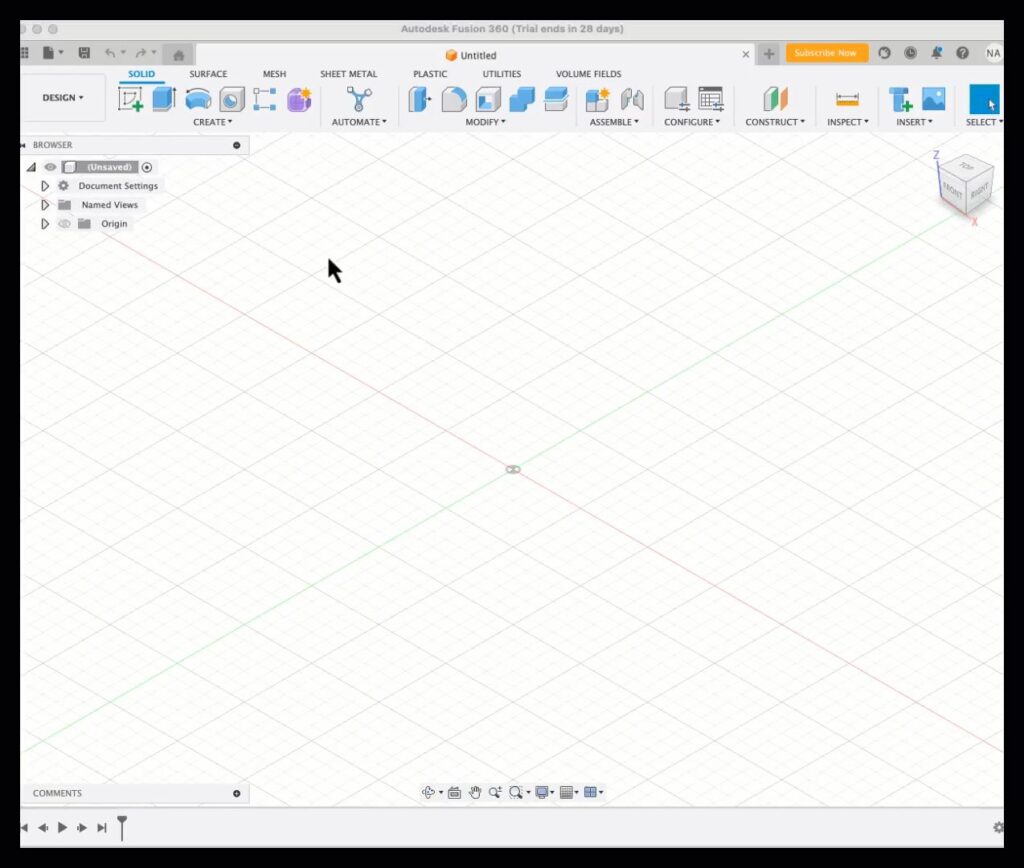
Task: Click the Extensions icon beside Subscribe Now
Action: pos(884,53)
